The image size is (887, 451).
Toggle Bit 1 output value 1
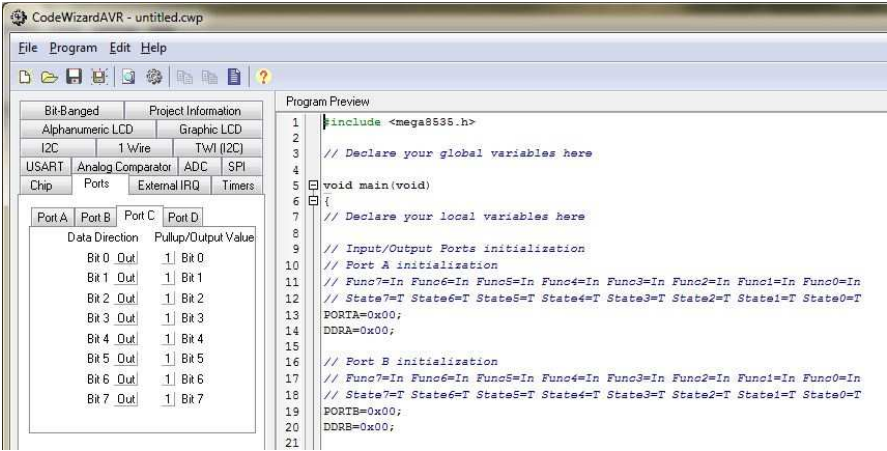(x=168, y=278)
